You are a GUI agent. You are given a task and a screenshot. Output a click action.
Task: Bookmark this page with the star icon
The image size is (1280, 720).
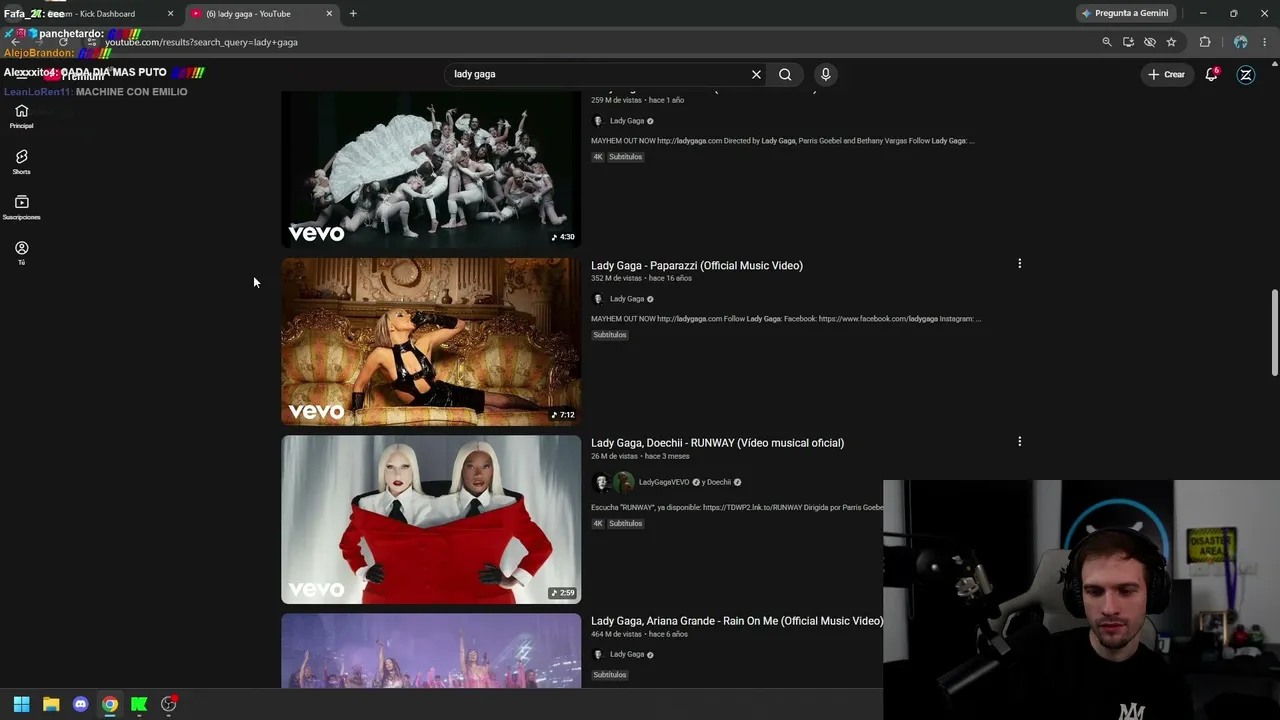point(1171,42)
